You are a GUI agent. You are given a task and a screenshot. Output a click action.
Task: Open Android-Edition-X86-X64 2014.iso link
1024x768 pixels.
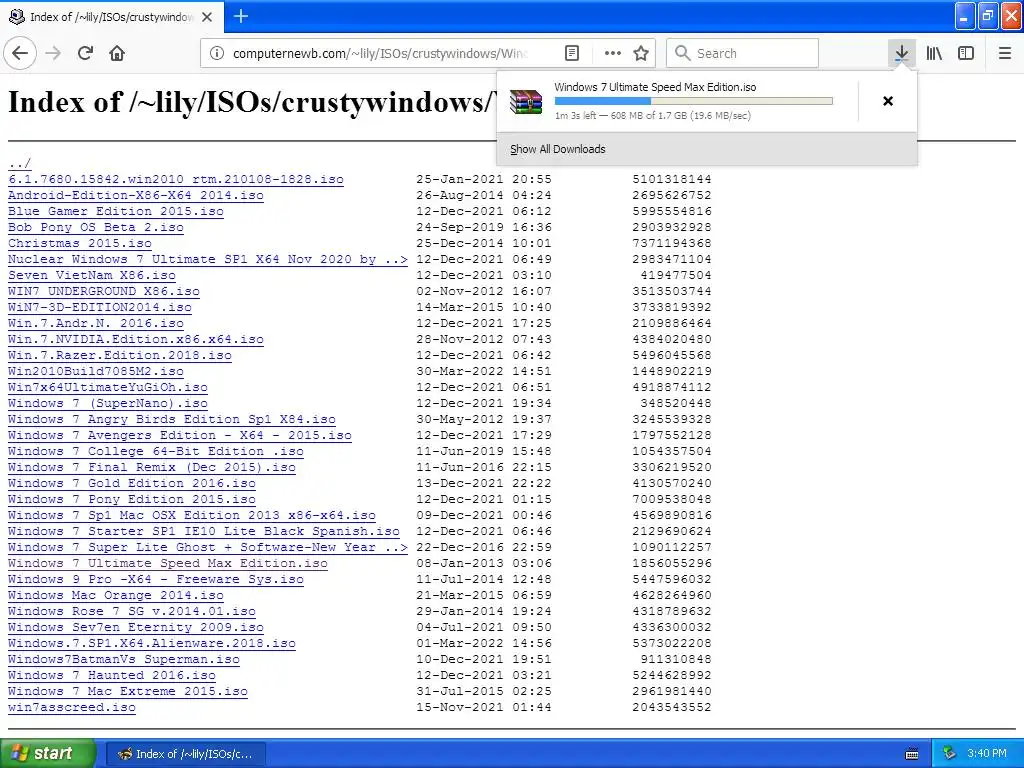point(136,195)
